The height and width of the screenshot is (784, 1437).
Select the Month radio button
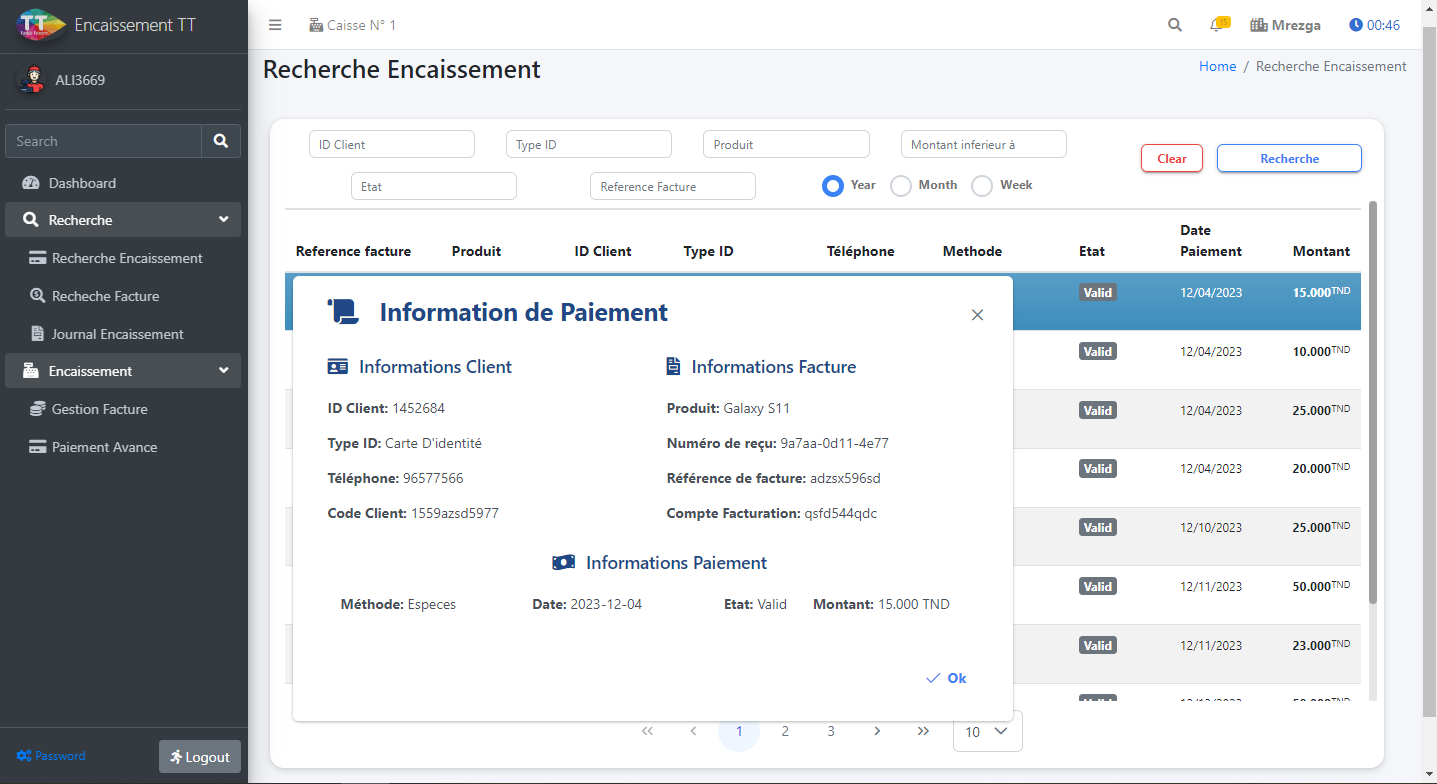point(901,186)
